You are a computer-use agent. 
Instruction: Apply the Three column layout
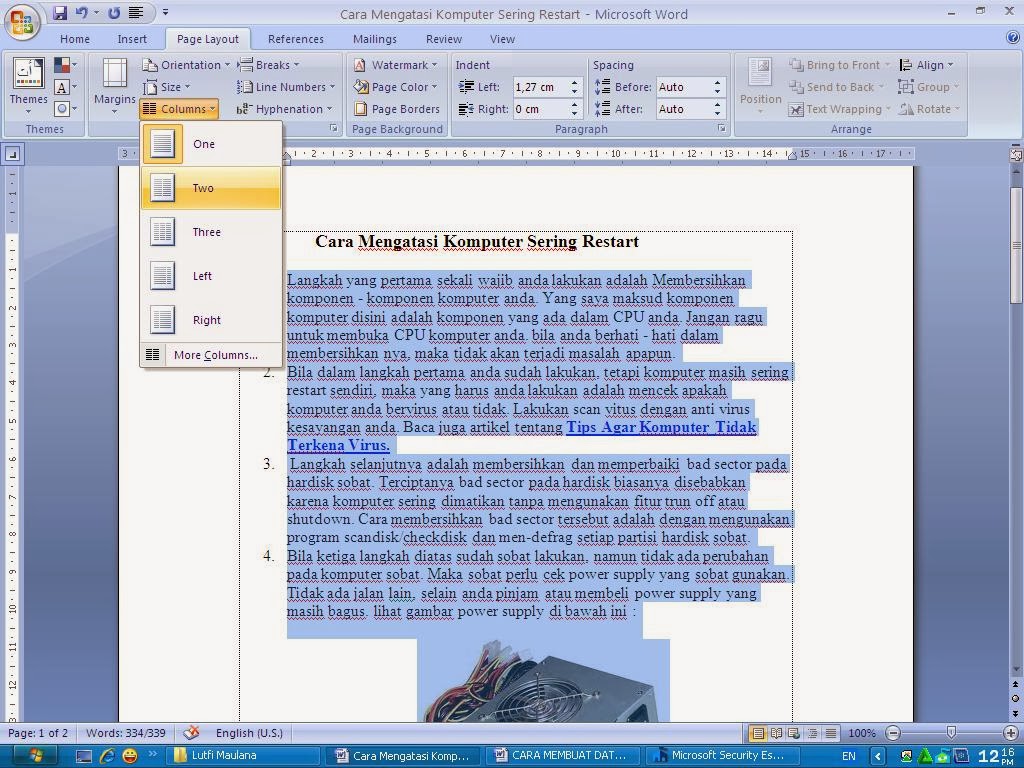211,232
